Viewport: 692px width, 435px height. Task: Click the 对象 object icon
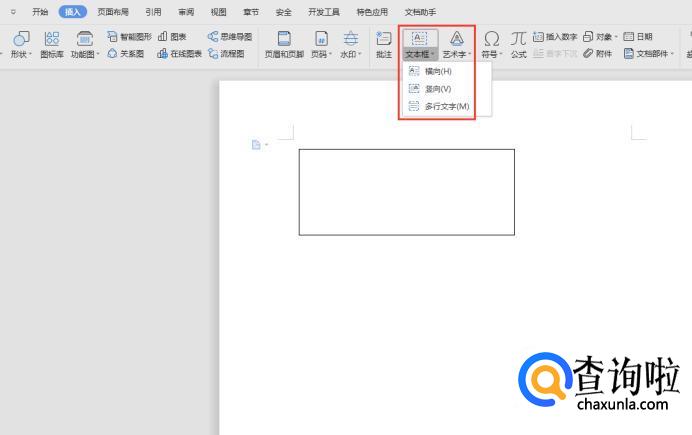588,37
